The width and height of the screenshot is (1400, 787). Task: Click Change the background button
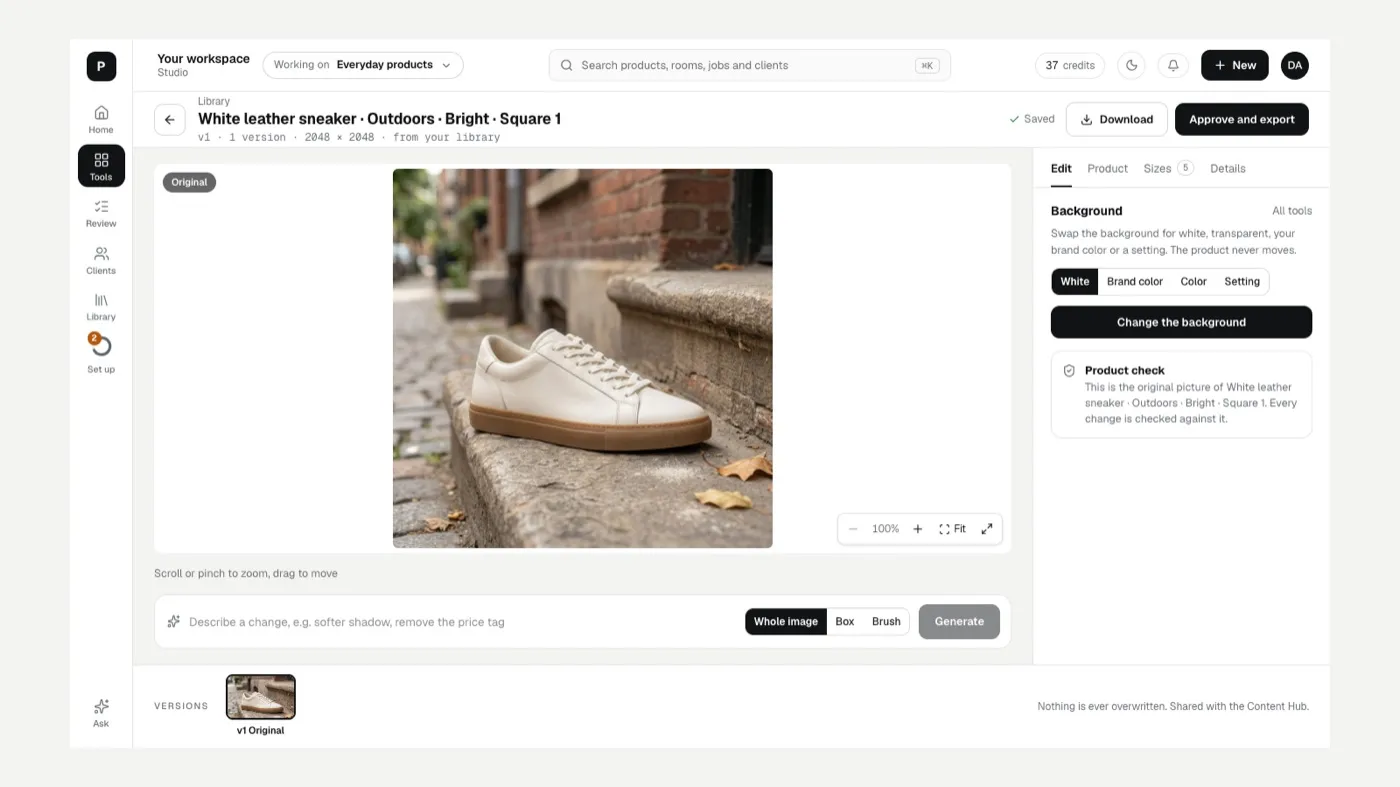(x=1181, y=322)
